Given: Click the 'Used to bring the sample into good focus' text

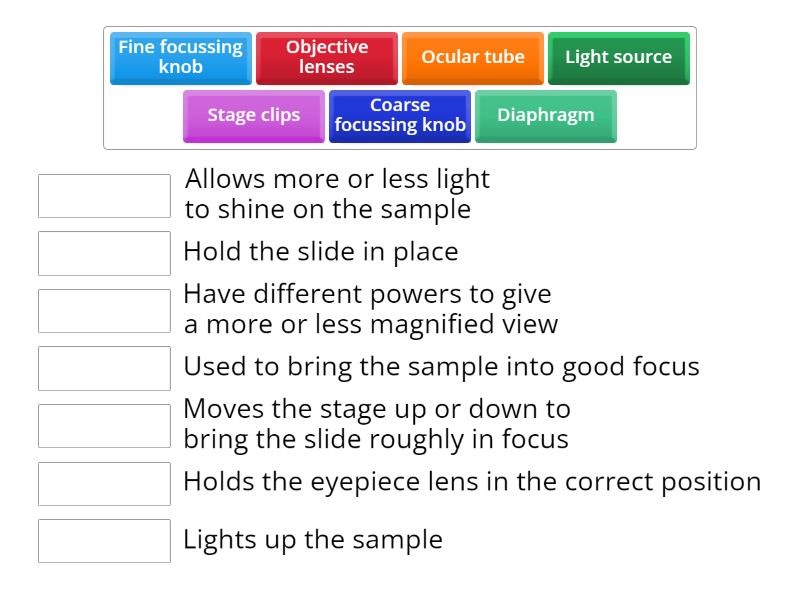Looking at the screenshot, I should point(440,367).
